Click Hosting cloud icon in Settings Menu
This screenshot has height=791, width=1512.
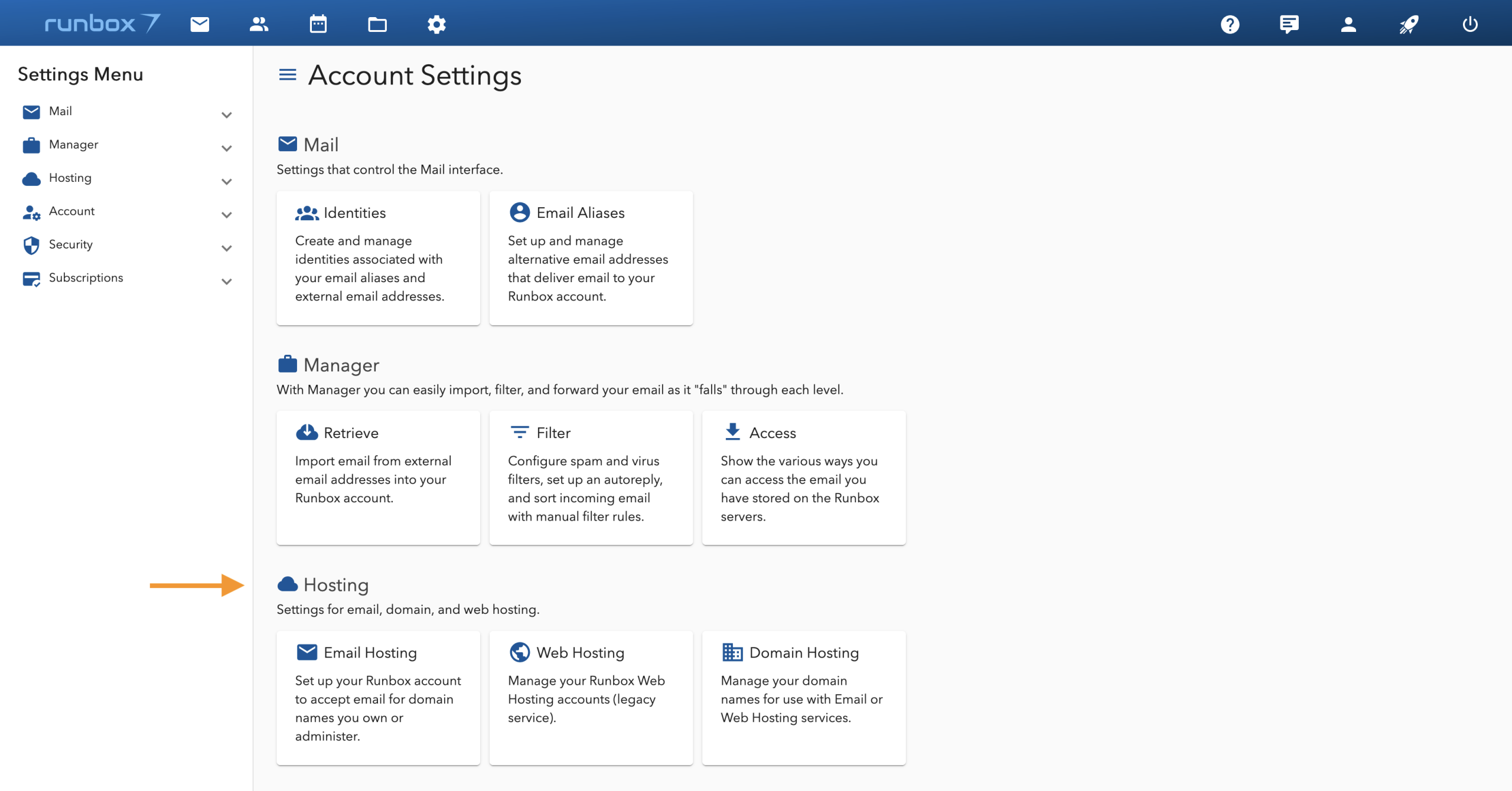point(31,178)
